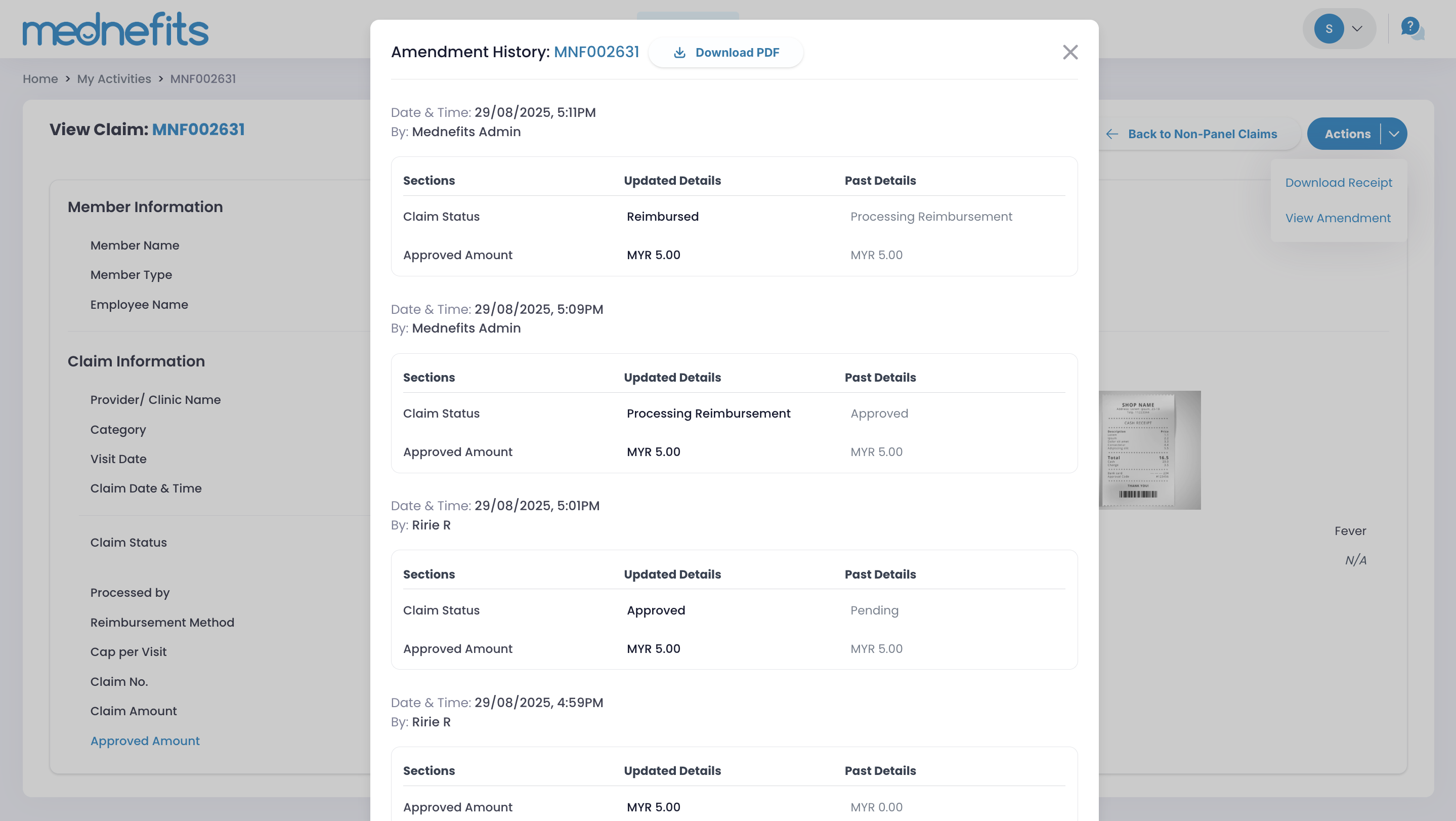Click MNF002631 link in dialog title
Image resolution: width=1456 pixels, height=821 pixels.
tap(596, 52)
